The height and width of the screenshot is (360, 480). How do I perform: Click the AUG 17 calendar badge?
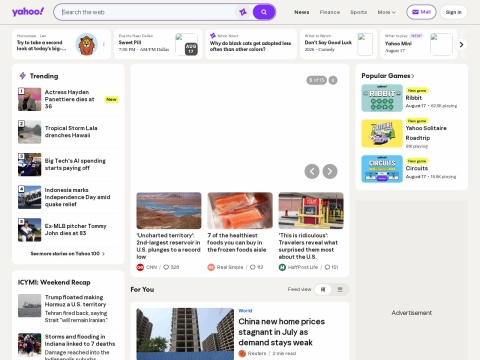click(191, 49)
